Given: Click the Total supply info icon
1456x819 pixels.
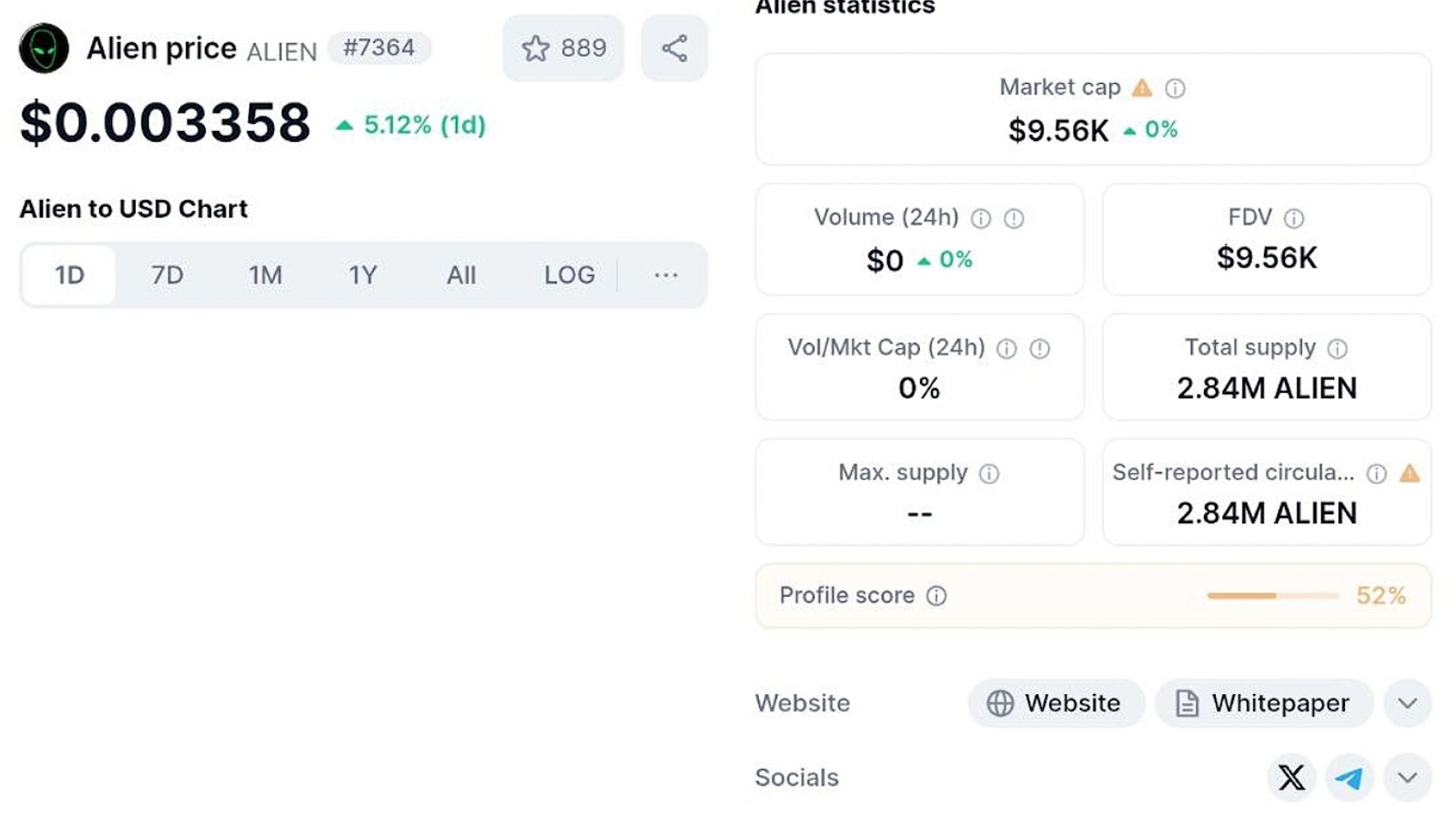Looking at the screenshot, I should pyautogui.click(x=1337, y=349).
